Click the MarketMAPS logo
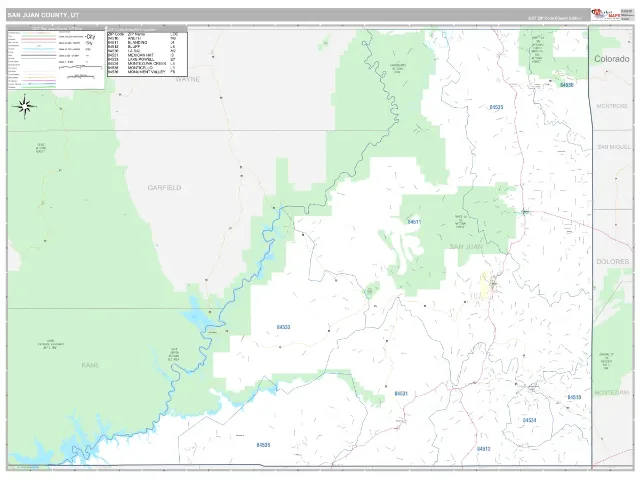Image resolution: width=640 pixels, height=480 pixels. click(605, 14)
